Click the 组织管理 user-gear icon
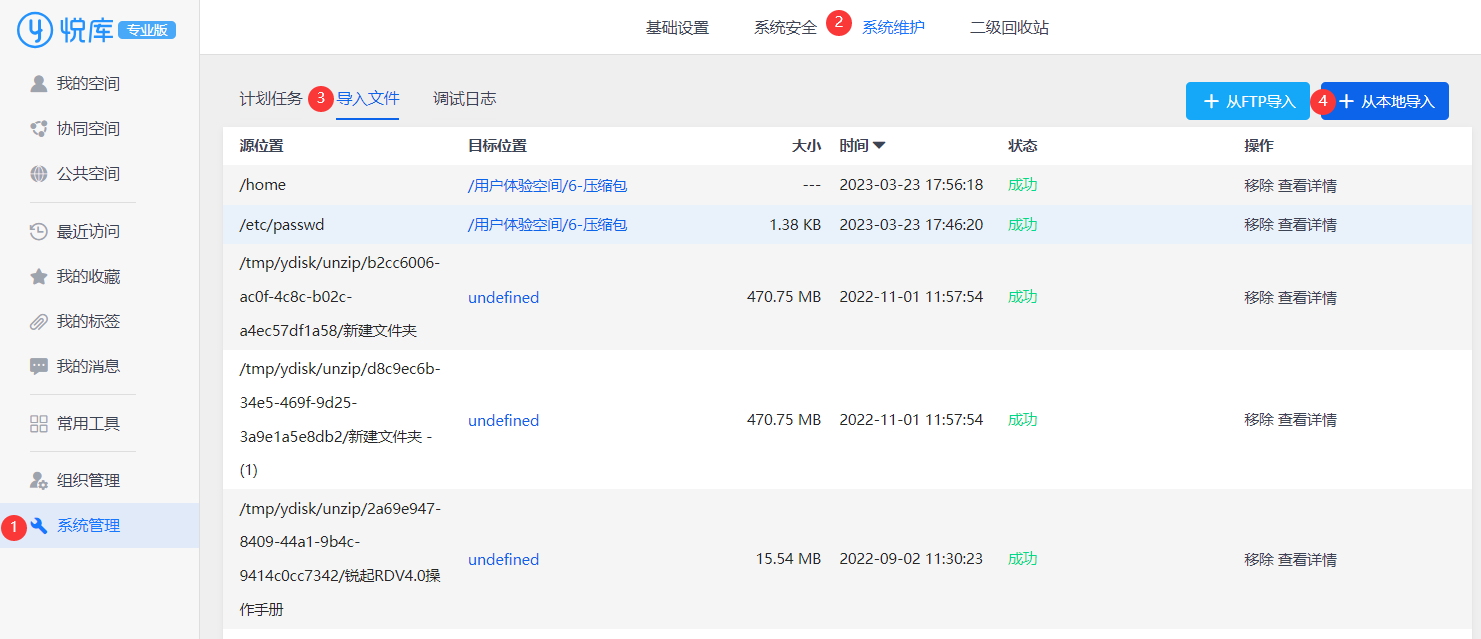Viewport: 1481px width, 639px height. pos(39,481)
